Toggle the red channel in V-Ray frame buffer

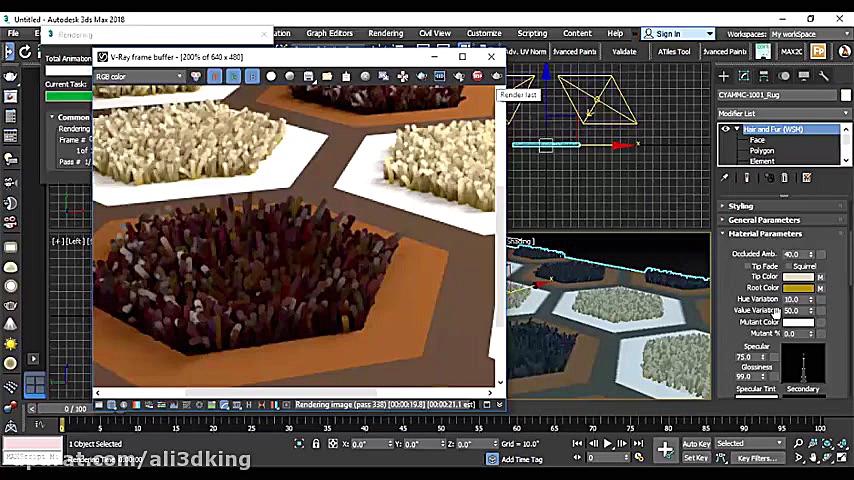214,77
